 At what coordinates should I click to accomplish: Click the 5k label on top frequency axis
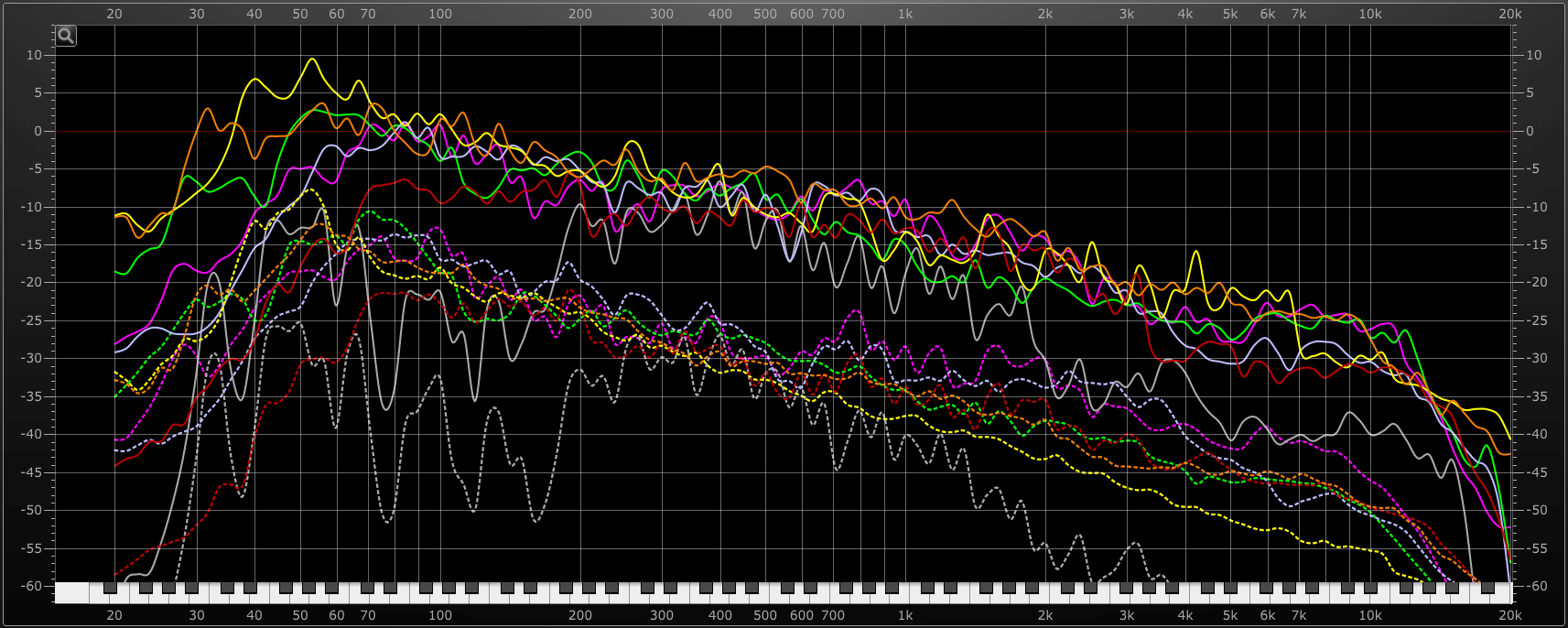coord(1230,14)
